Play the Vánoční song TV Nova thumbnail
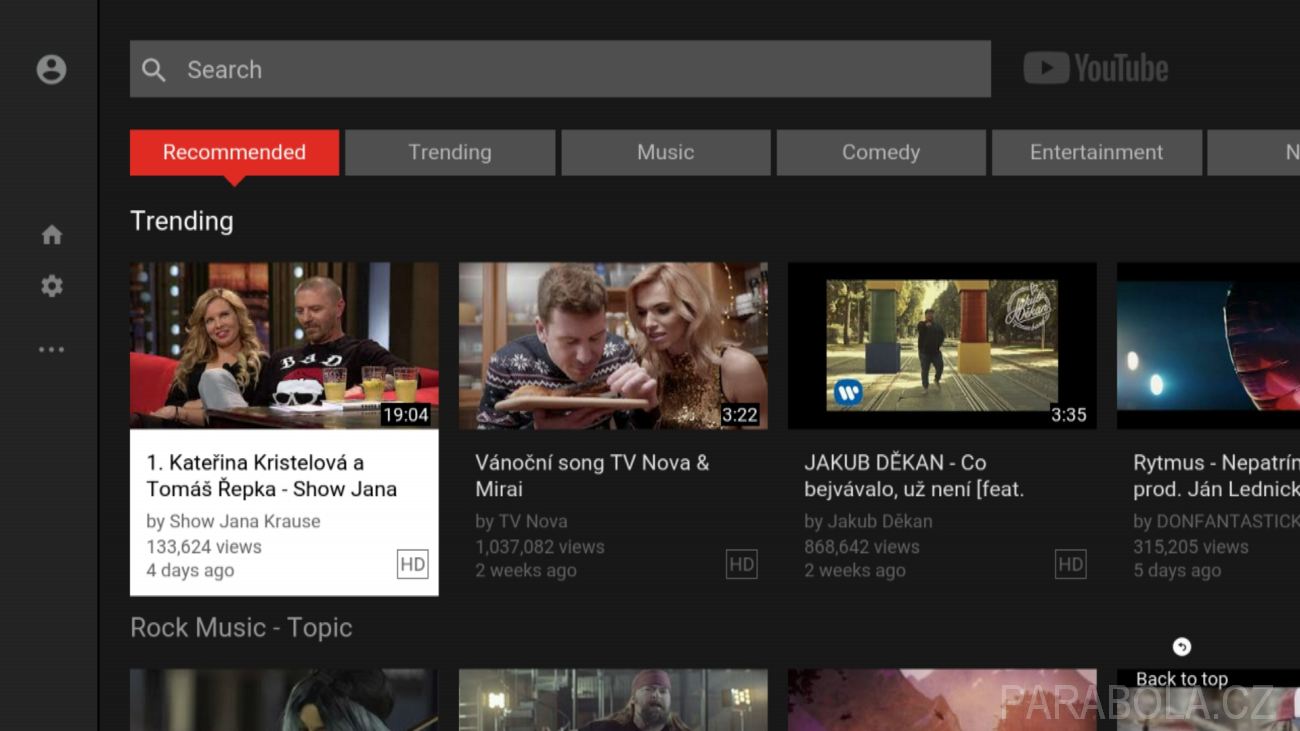The height and width of the screenshot is (731, 1300). tap(613, 346)
